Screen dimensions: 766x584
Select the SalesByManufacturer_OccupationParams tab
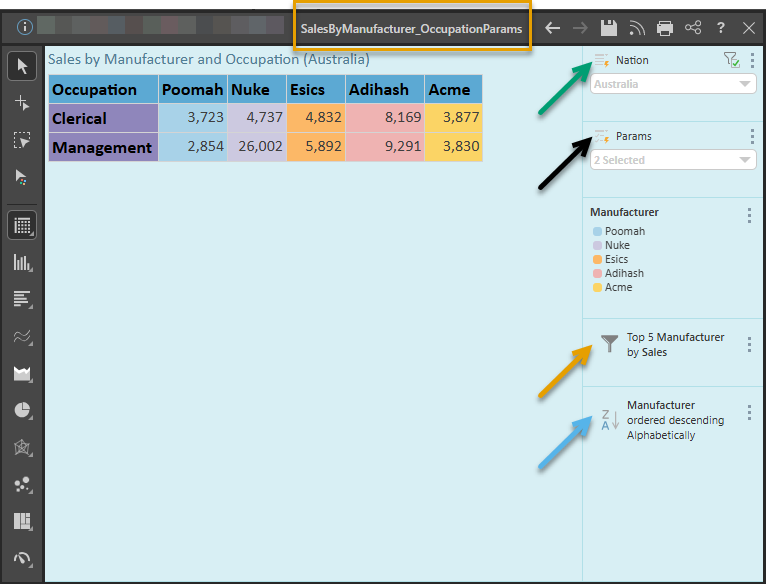pyautogui.click(x=411, y=29)
